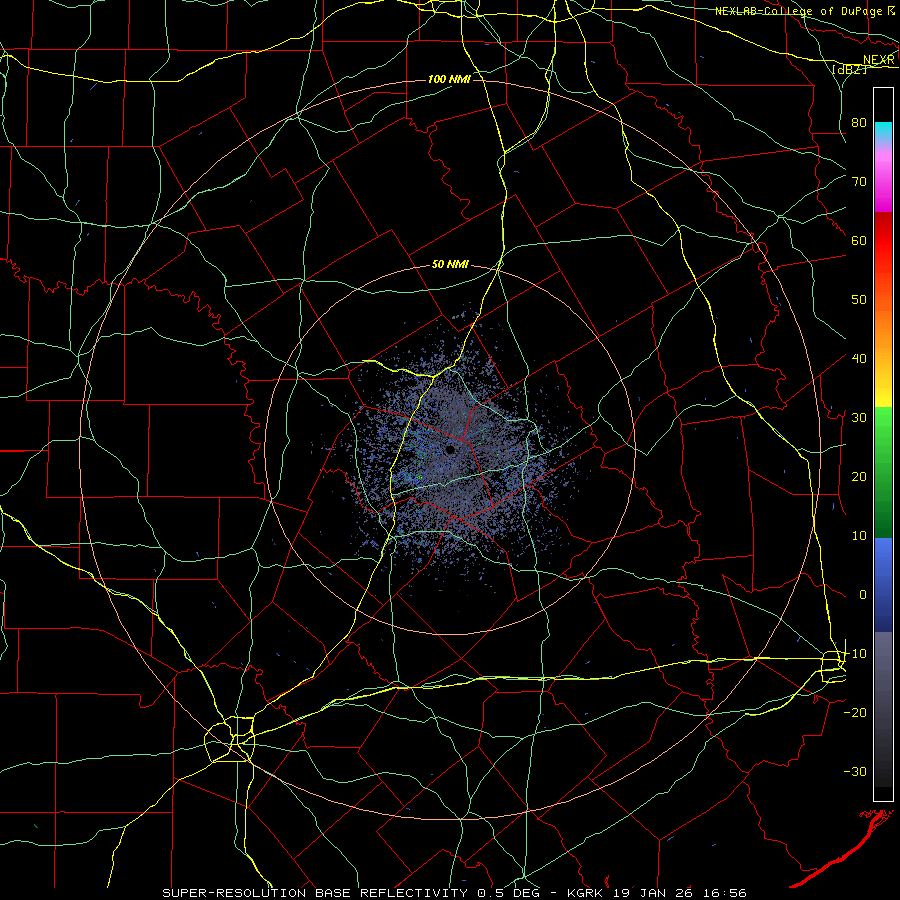Click the -20 value on dBZ scale
The width and height of the screenshot is (900, 900).
pos(855,713)
